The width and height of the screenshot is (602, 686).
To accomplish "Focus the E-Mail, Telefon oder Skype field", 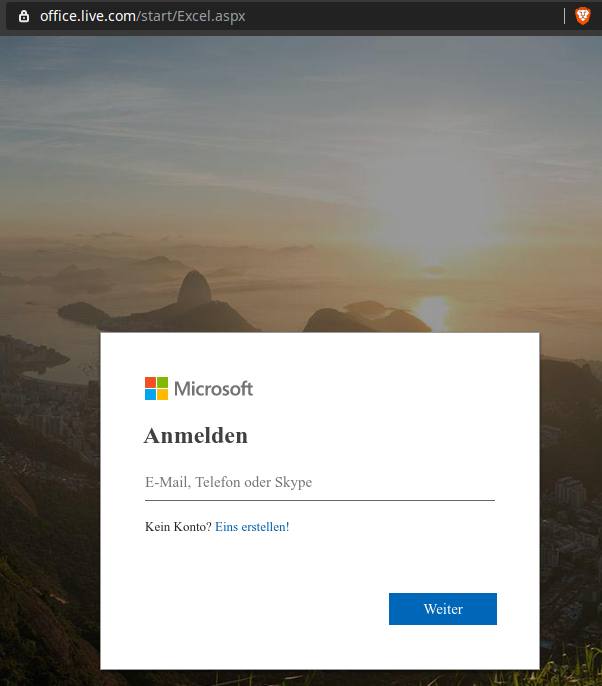I will pyautogui.click(x=320, y=483).
